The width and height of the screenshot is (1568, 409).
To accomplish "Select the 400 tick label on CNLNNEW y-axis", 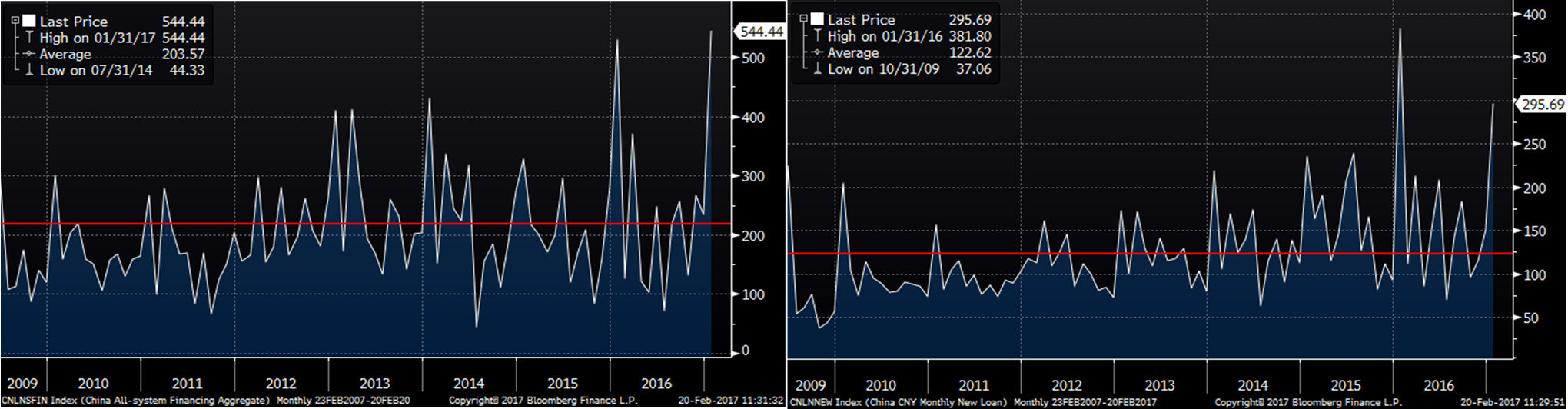I will point(1534,15).
